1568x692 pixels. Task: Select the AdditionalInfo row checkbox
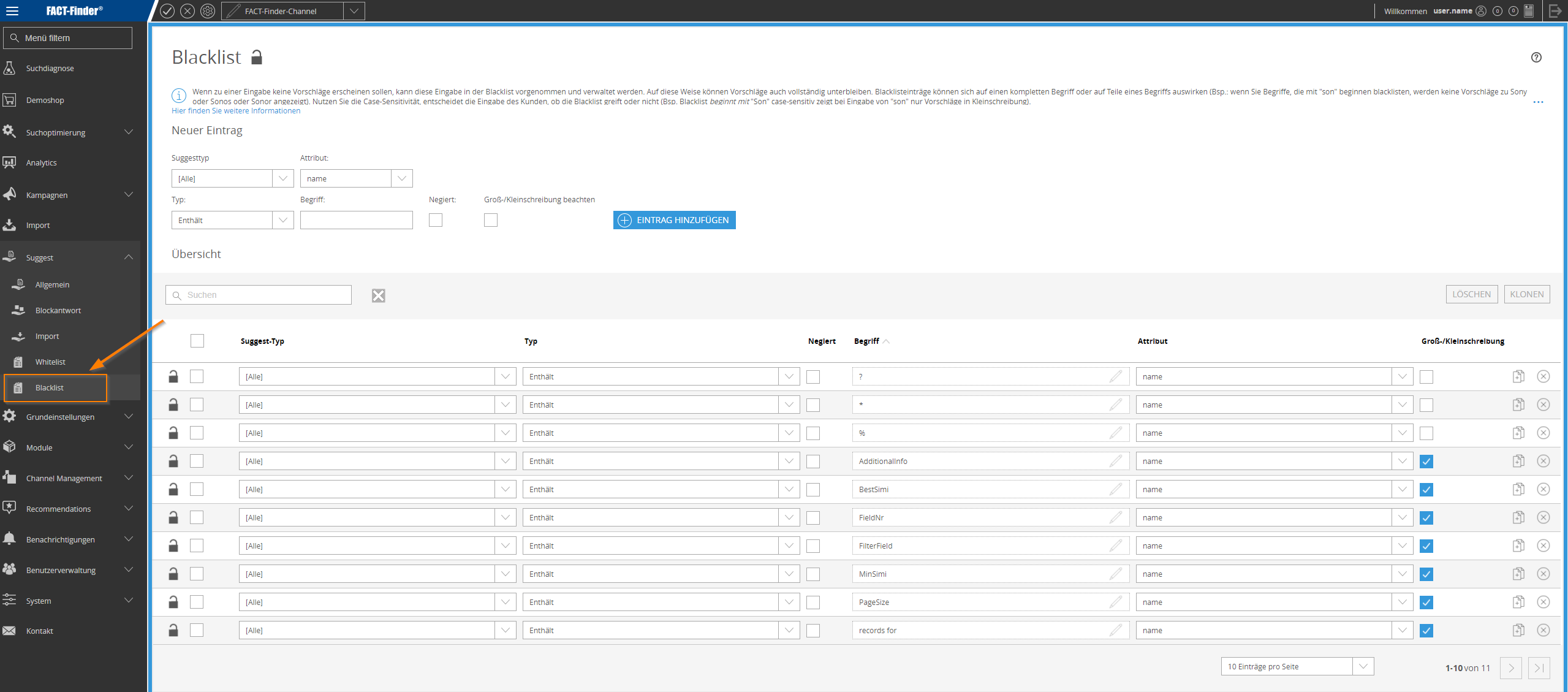197,461
